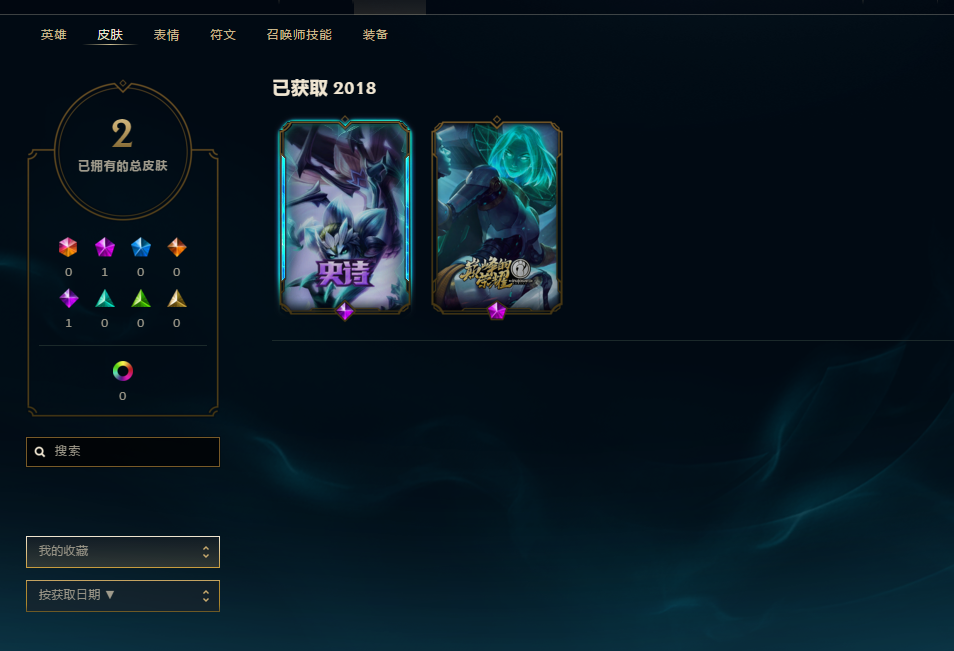Click the rainbow chroma ring icon
The image size is (954, 651).
click(122, 371)
